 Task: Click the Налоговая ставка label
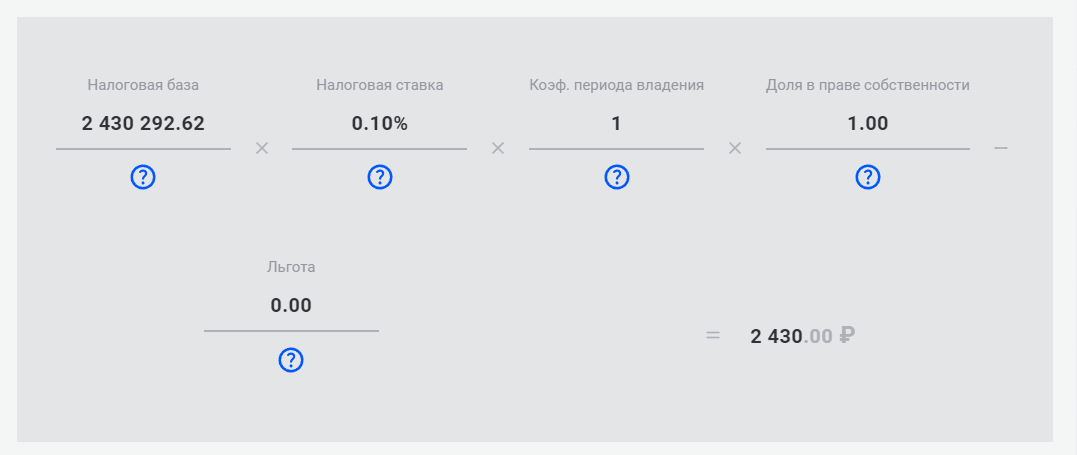(380, 85)
